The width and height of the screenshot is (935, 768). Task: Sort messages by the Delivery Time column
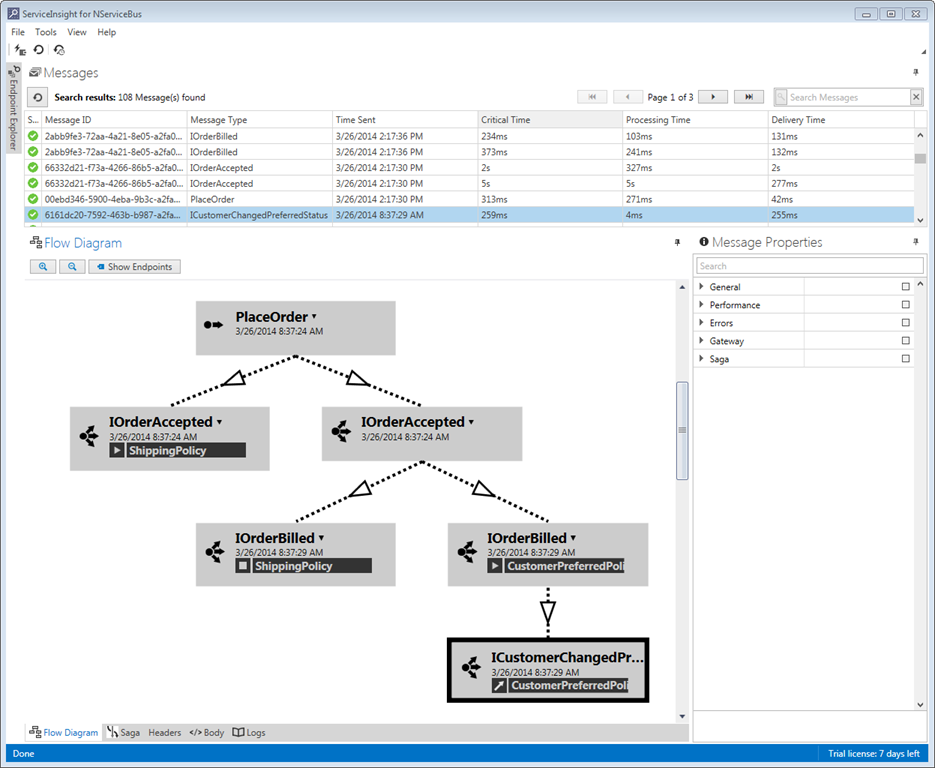[841, 120]
